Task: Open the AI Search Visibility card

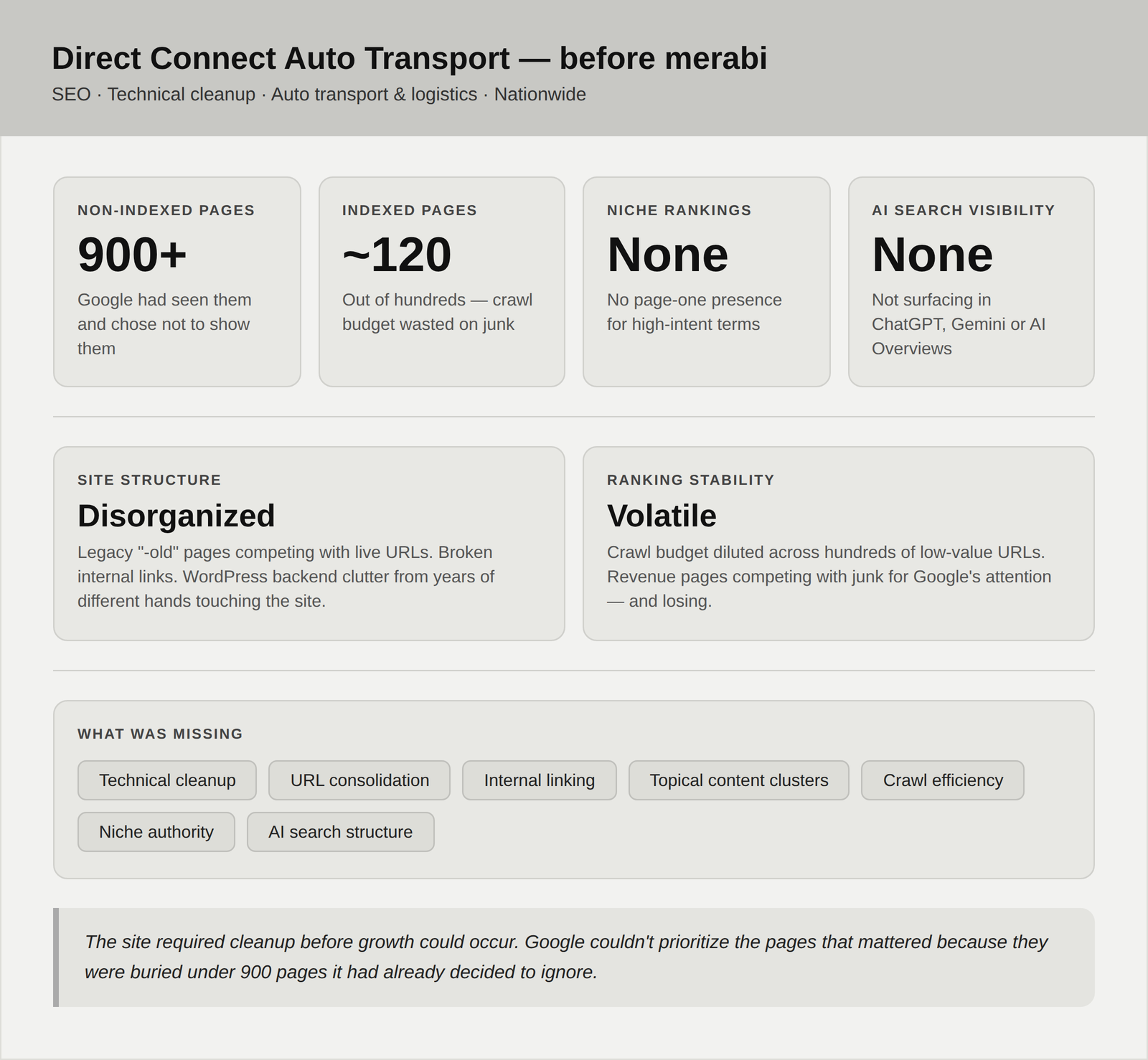Action: pos(971,282)
